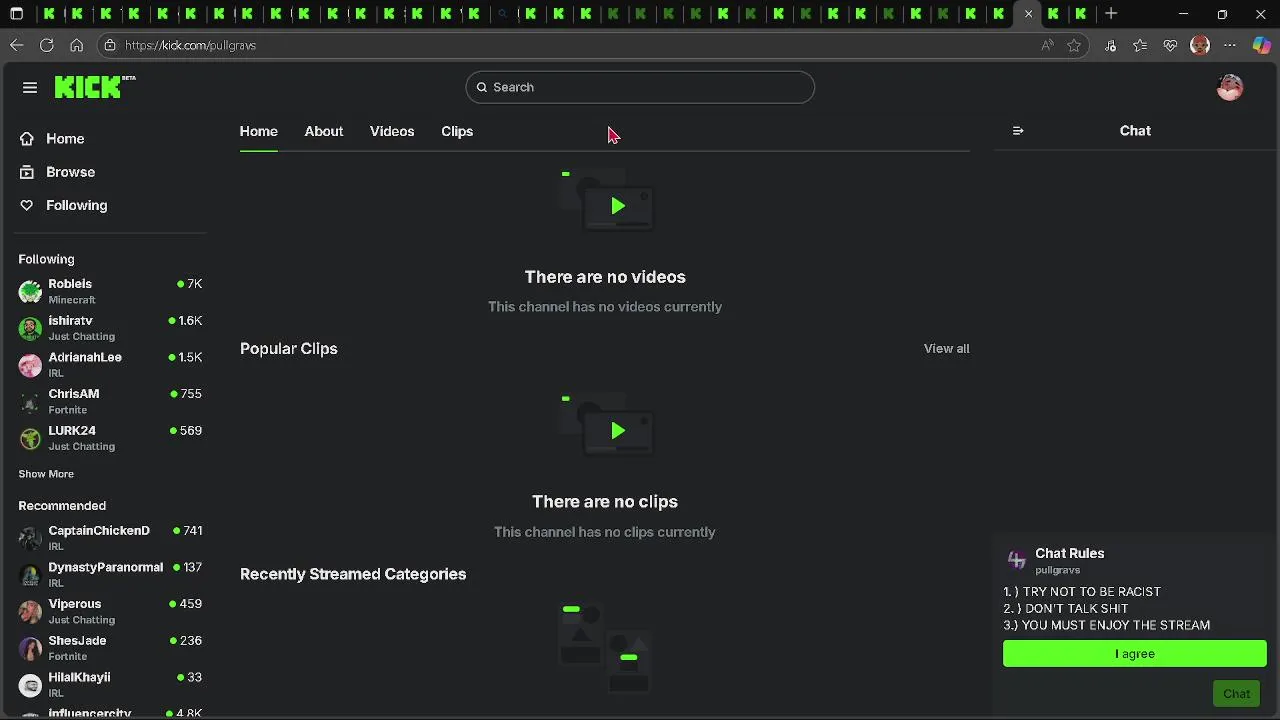Click the browser address bar URL

point(190,45)
